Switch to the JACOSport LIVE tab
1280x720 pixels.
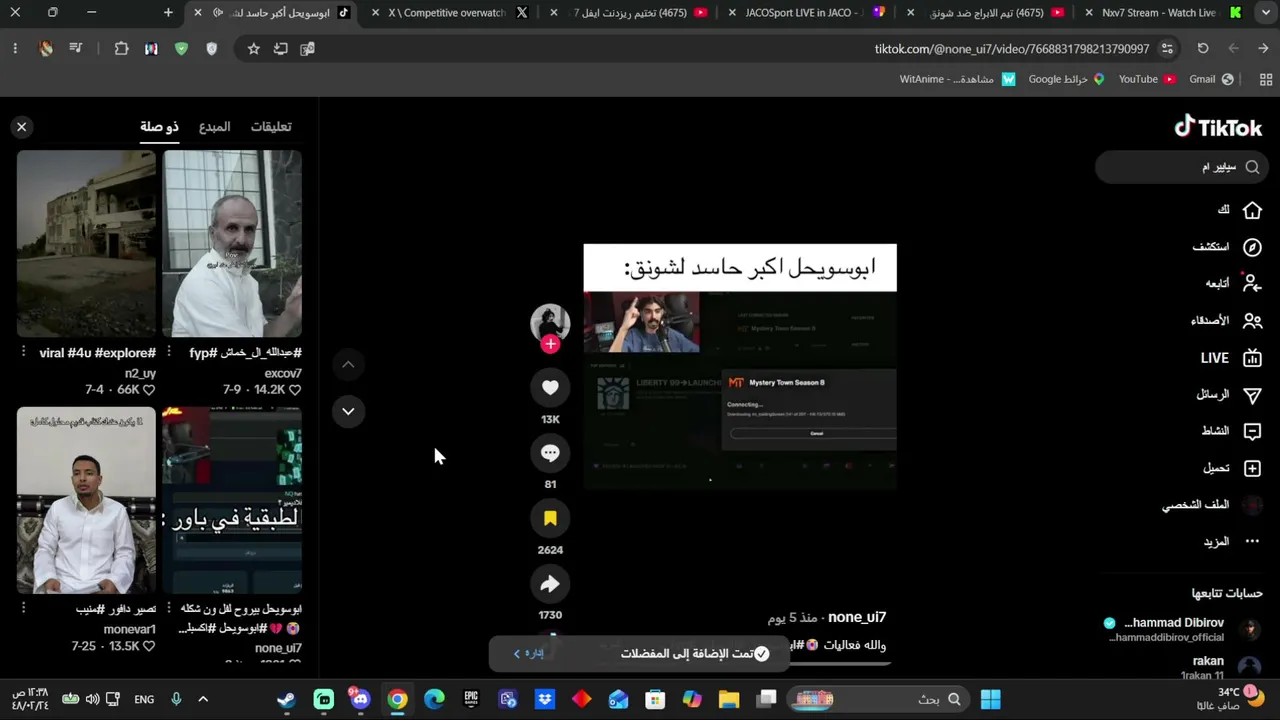point(806,13)
